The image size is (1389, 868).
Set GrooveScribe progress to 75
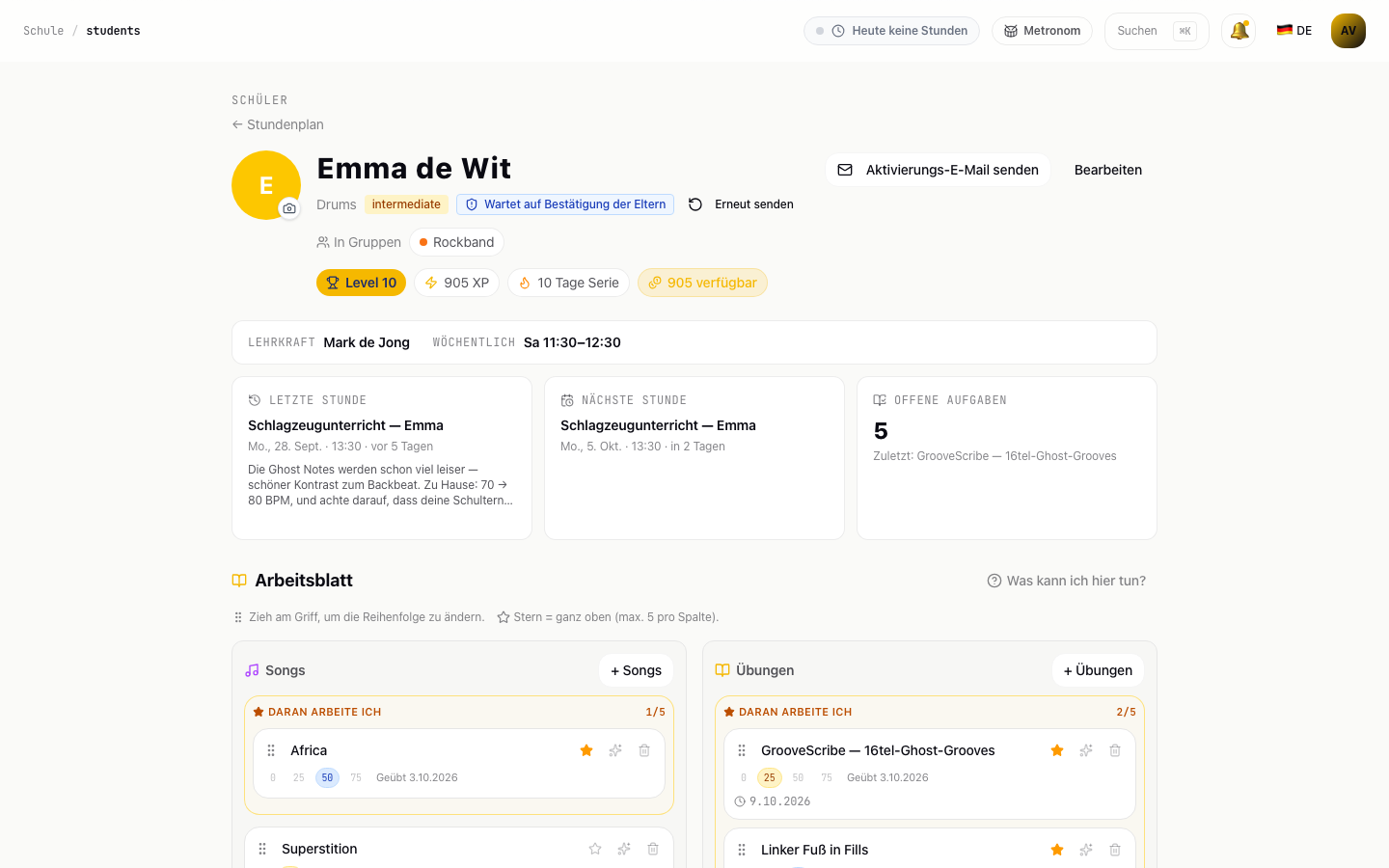(x=827, y=777)
